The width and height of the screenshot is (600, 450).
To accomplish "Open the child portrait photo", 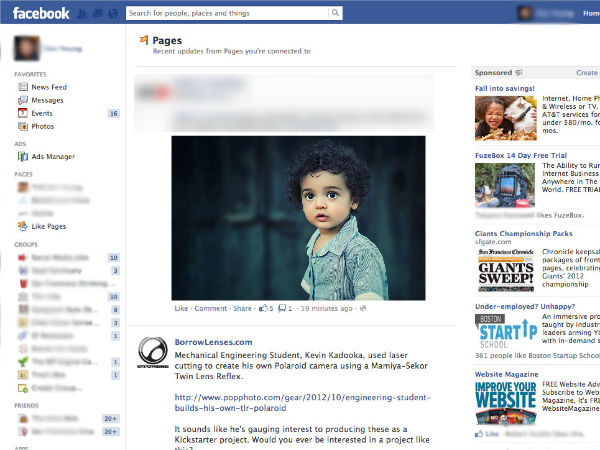I will pos(298,217).
